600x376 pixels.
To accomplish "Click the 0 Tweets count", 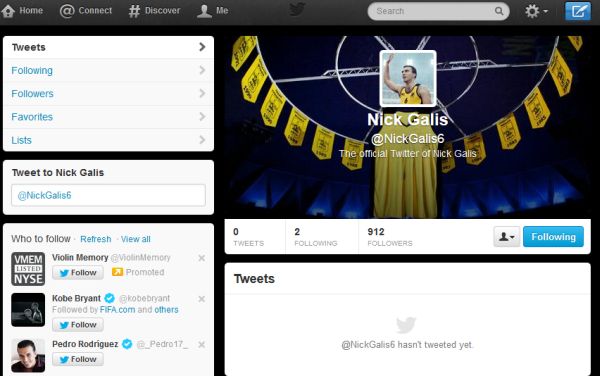I will pos(249,237).
